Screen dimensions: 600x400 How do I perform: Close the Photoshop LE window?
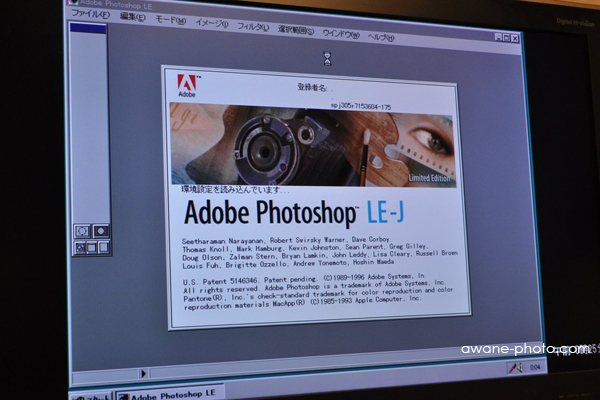tap(515, 38)
